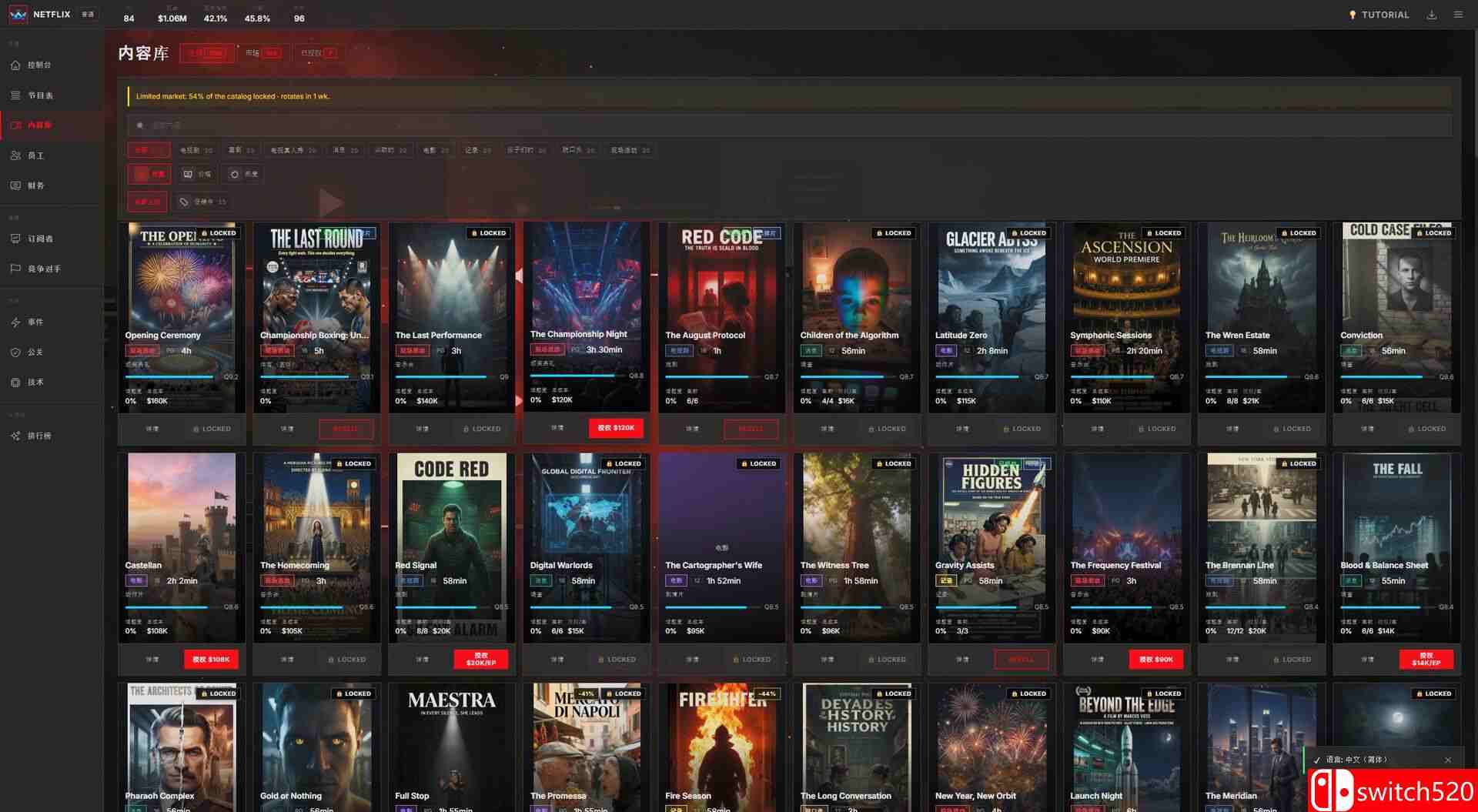Open the 控制台 dashboard home icon
The width and height of the screenshot is (1478, 812).
pos(15,65)
